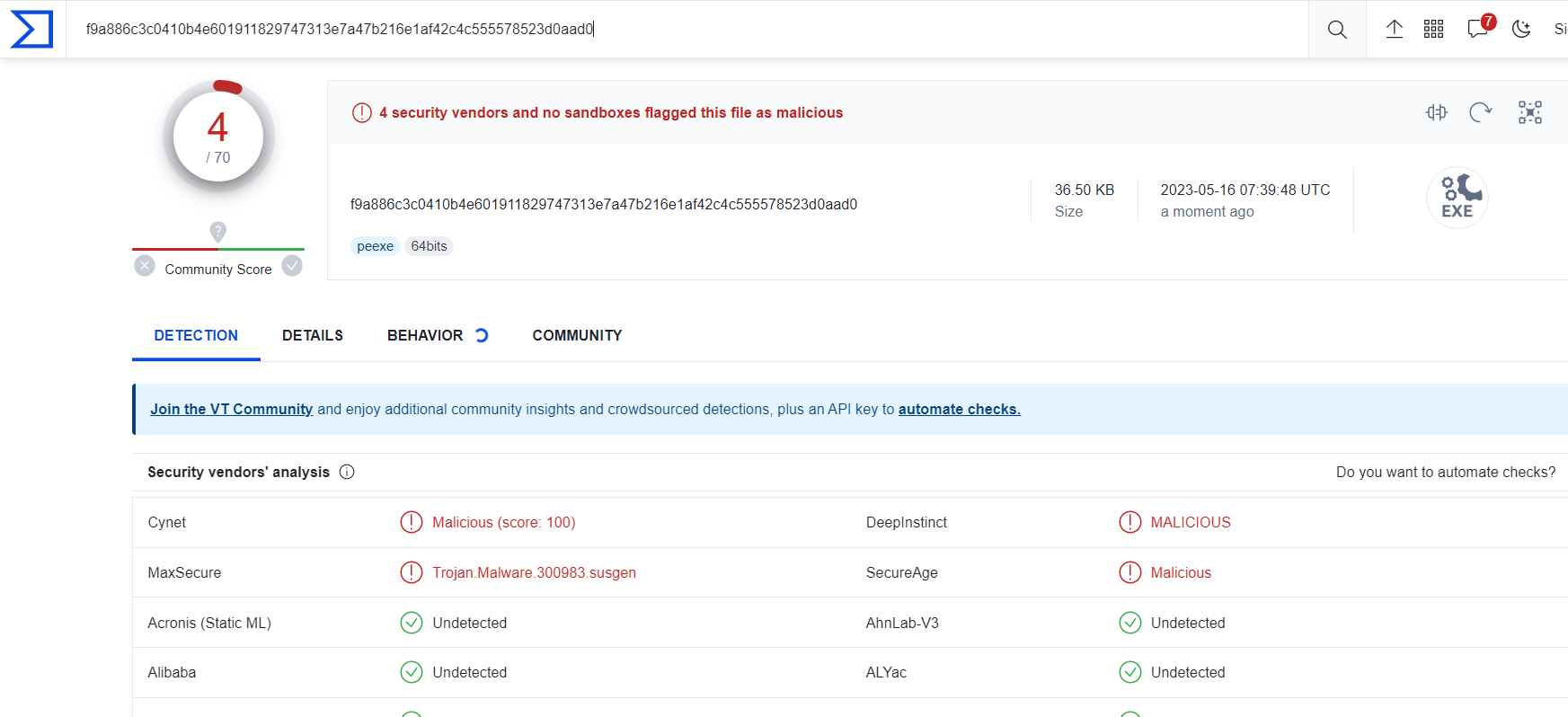Open the apps grid menu icon

coord(1434,29)
